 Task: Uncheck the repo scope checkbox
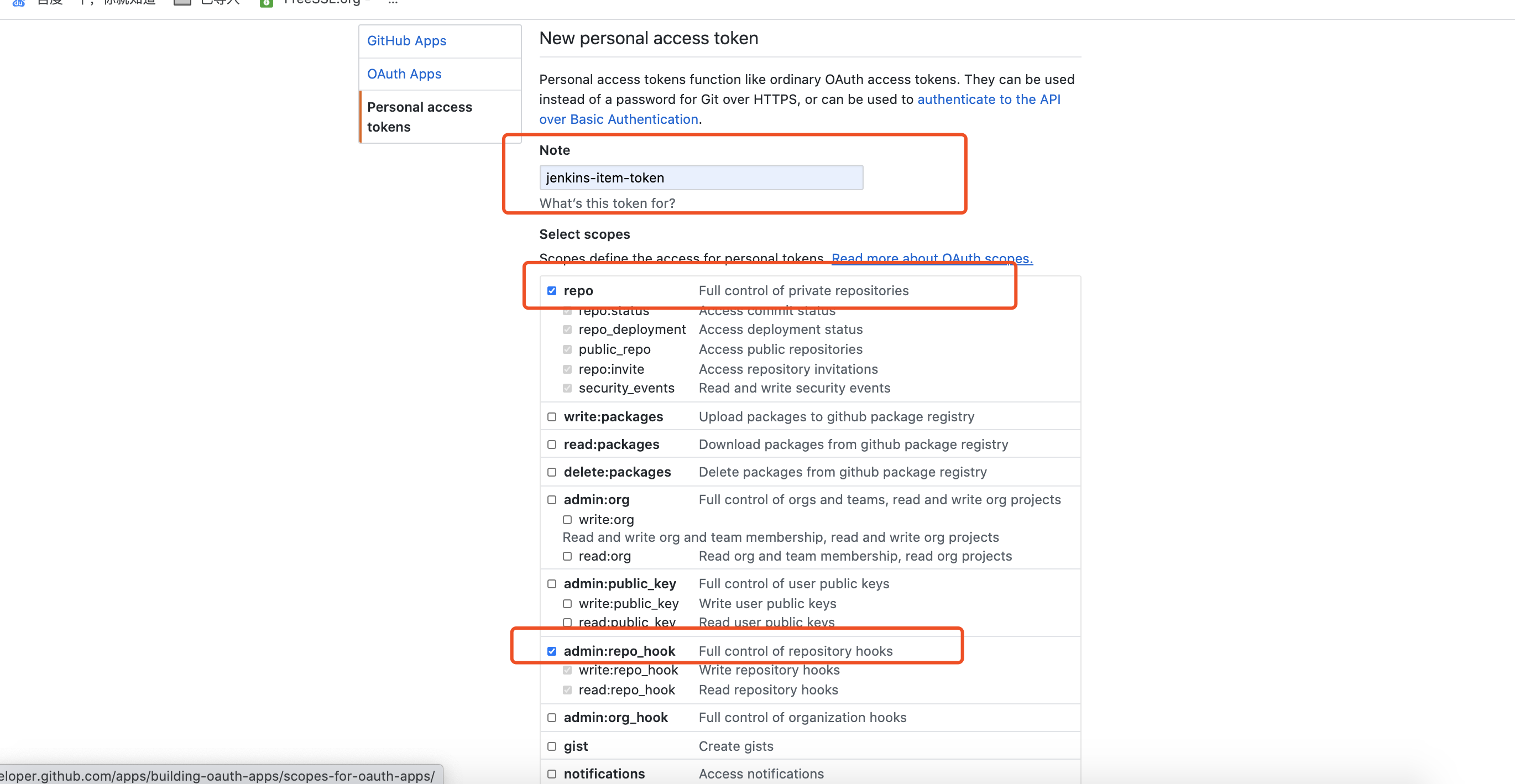[552, 291]
